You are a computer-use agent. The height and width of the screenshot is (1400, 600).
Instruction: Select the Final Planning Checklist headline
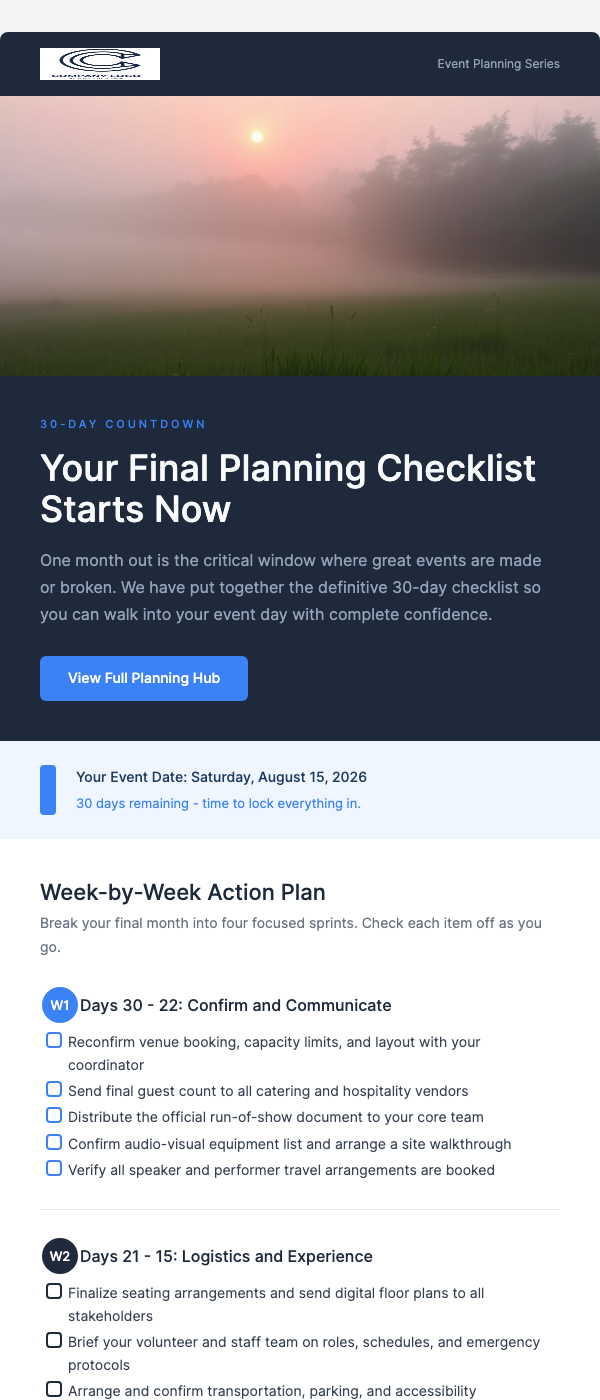[x=288, y=489]
